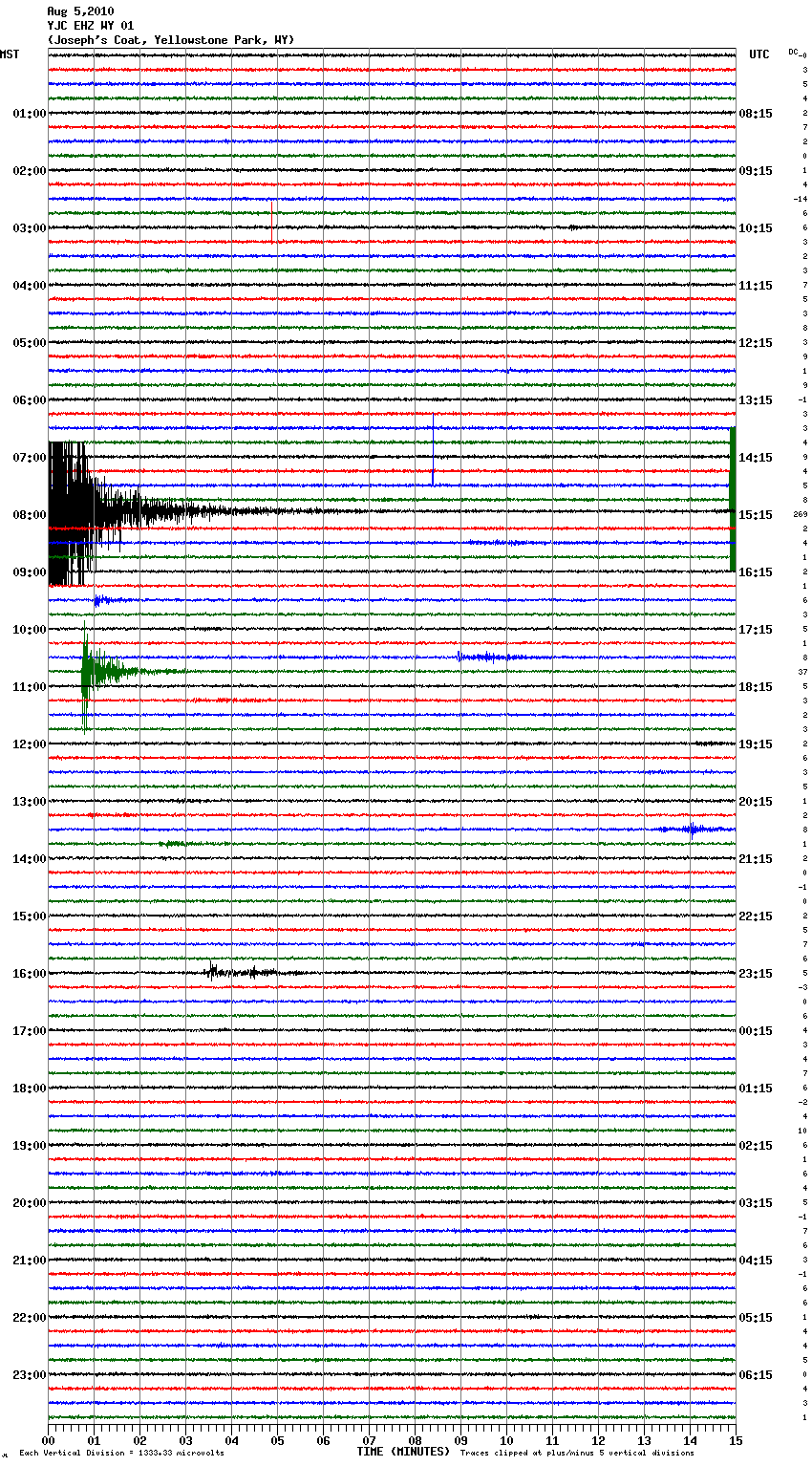Click the 23:15 UTC time label
This screenshot has width=812, height=1466.
(756, 974)
